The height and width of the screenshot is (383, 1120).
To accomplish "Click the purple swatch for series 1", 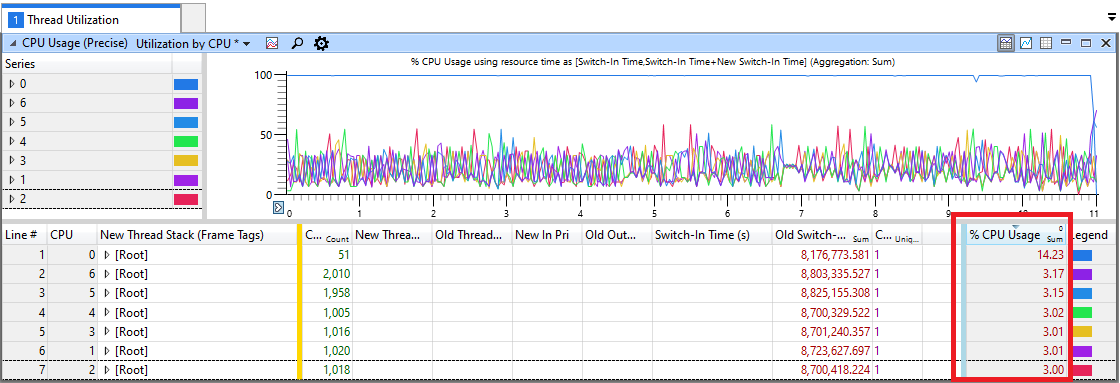I will tap(186, 180).
